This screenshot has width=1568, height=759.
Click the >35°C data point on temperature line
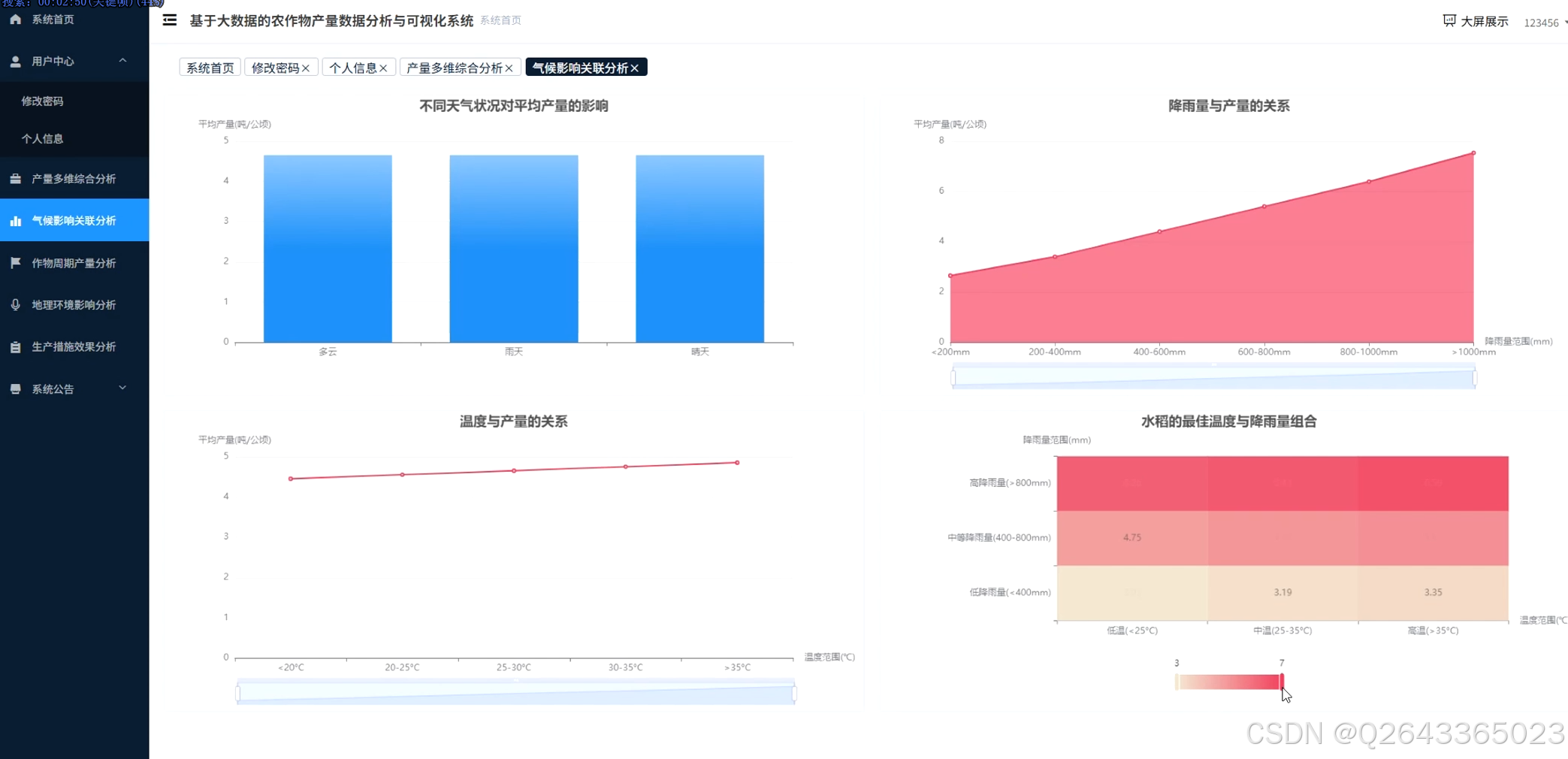(737, 463)
